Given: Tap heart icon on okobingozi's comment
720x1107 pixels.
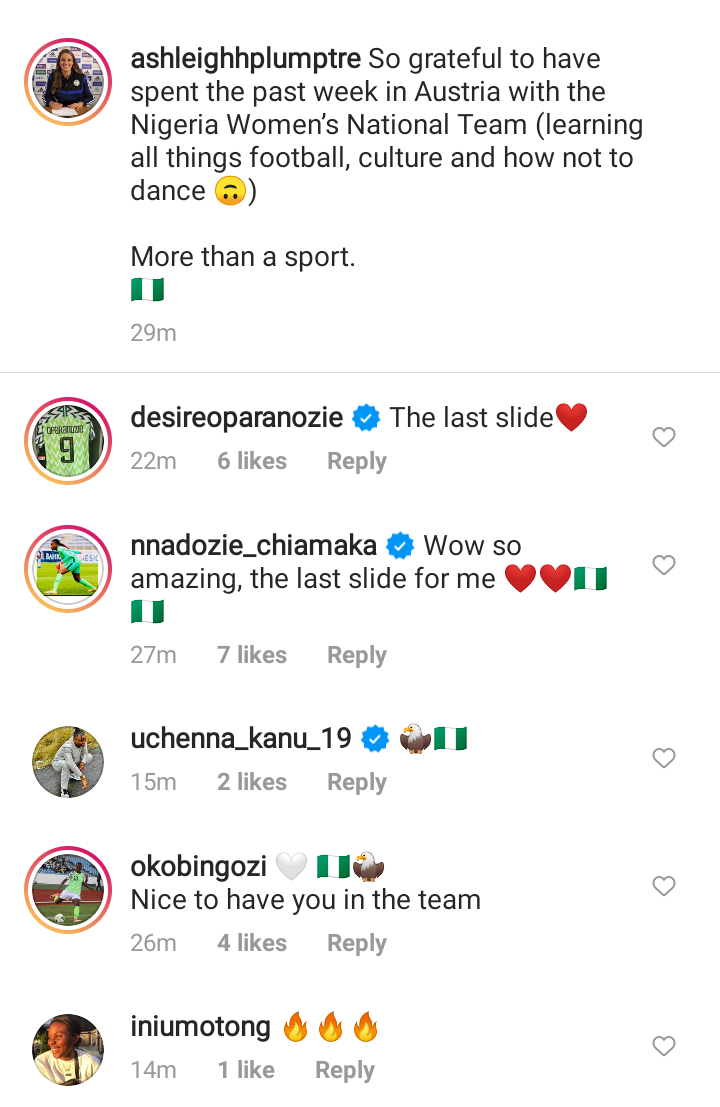Looking at the screenshot, I should [x=664, y=885].
